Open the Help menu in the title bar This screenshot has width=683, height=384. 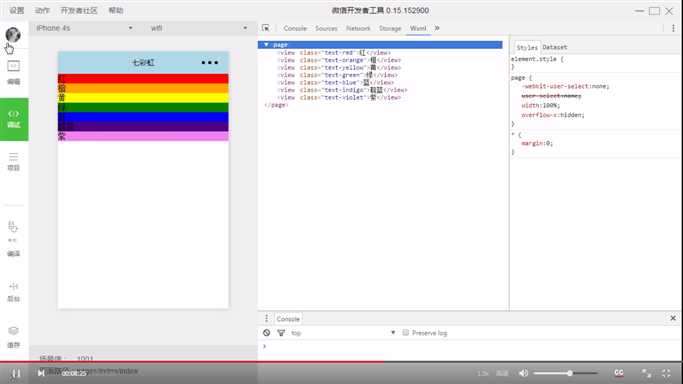[x=116, y=10]
